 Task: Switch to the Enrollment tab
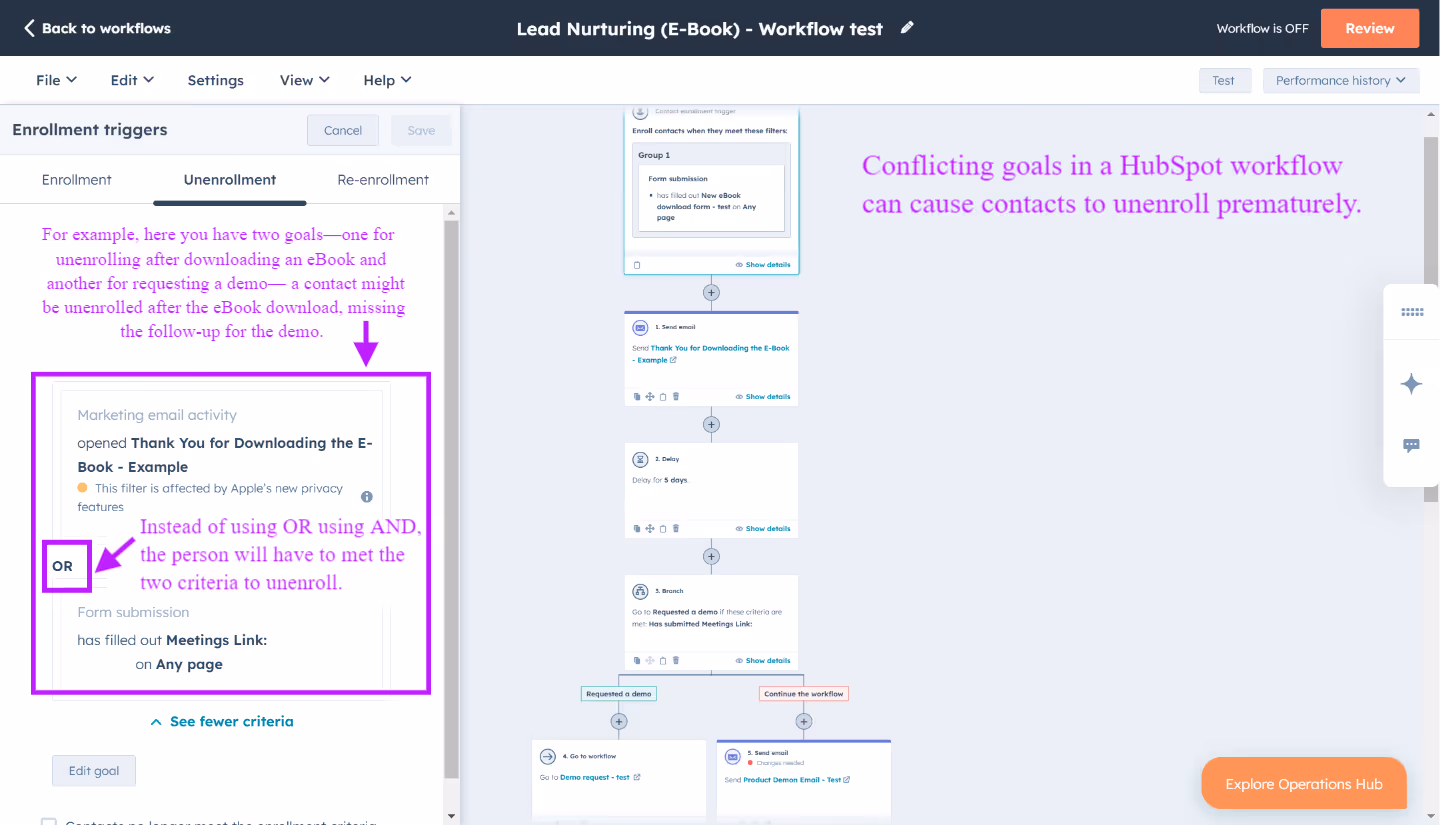pyautogui.click(x=77, y=180)
